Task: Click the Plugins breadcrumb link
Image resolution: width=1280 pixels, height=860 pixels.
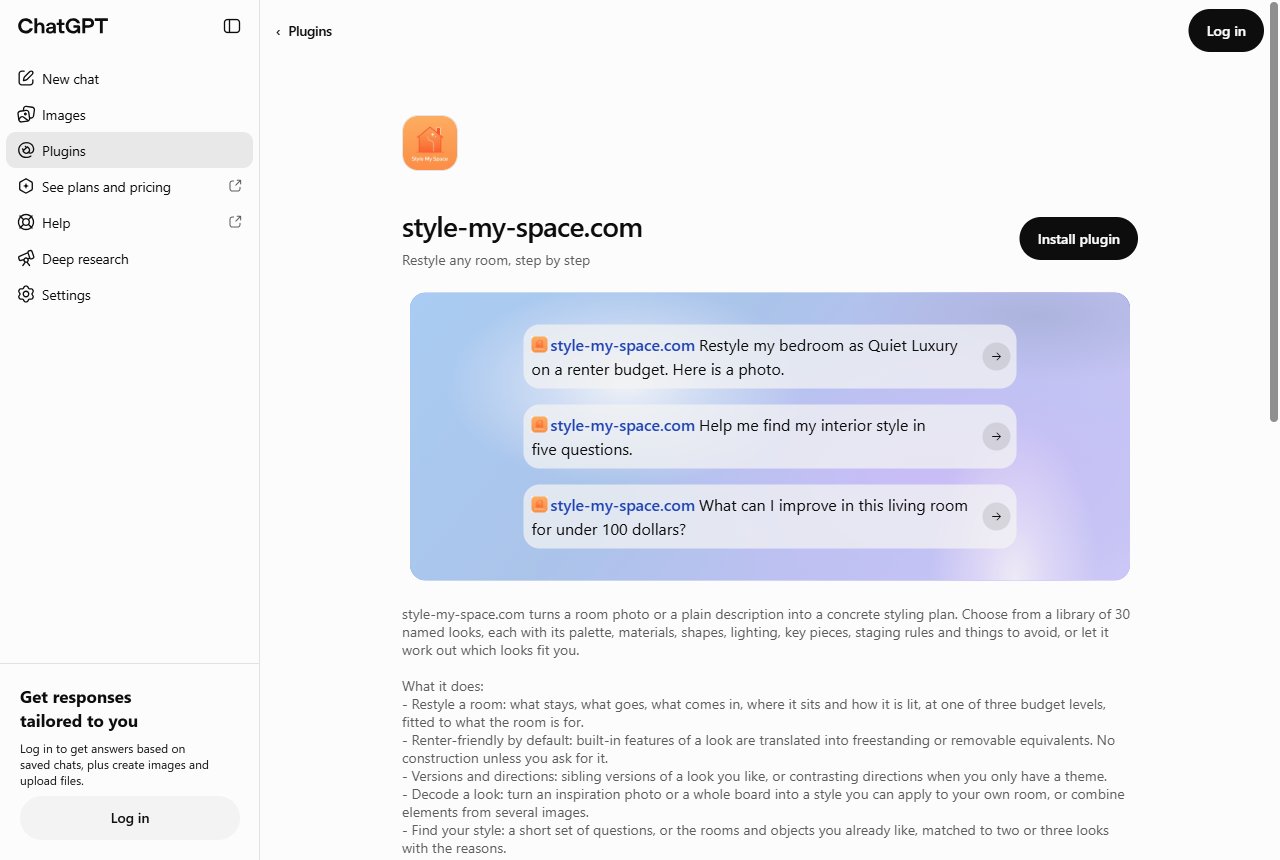Action: pyautogui.click(x=310, y=31)
